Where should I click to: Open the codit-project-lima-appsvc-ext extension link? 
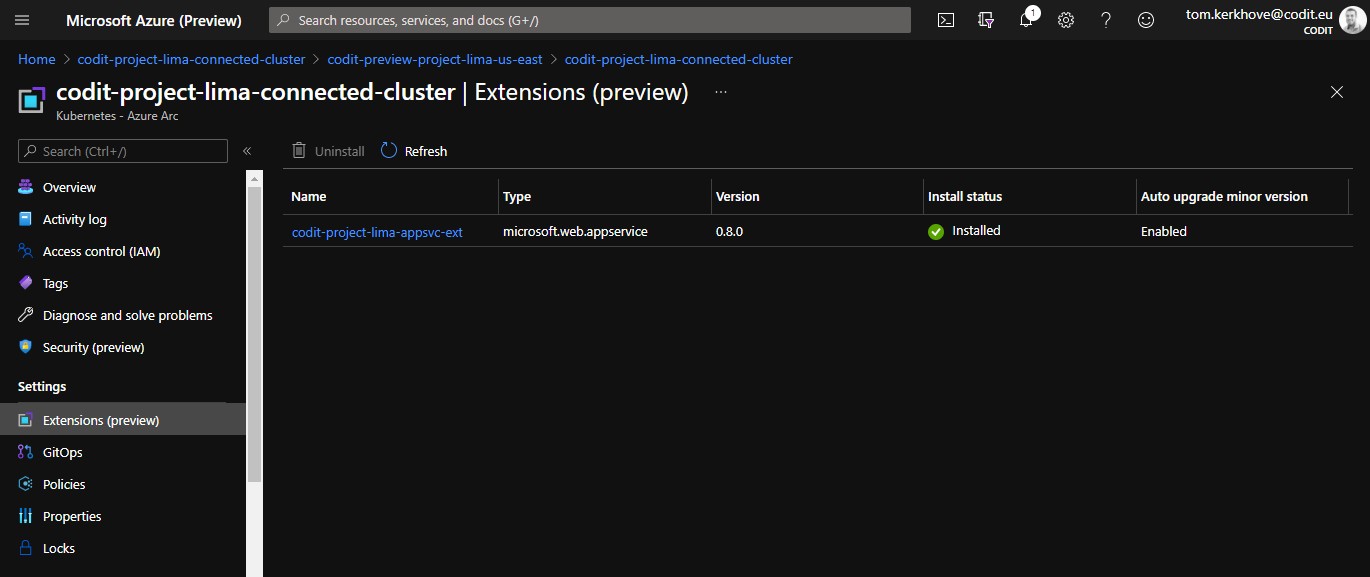pos(377,232)
